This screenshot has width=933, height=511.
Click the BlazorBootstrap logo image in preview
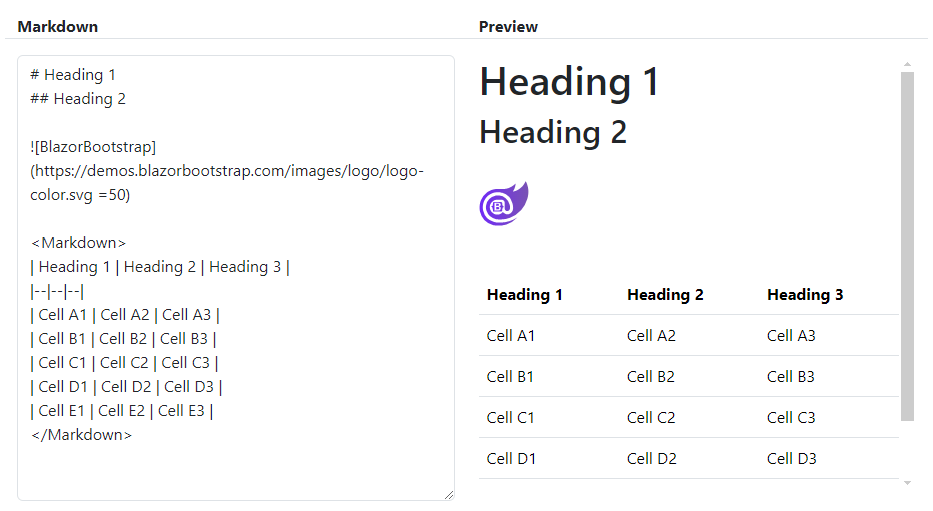(x=503, y=204)
